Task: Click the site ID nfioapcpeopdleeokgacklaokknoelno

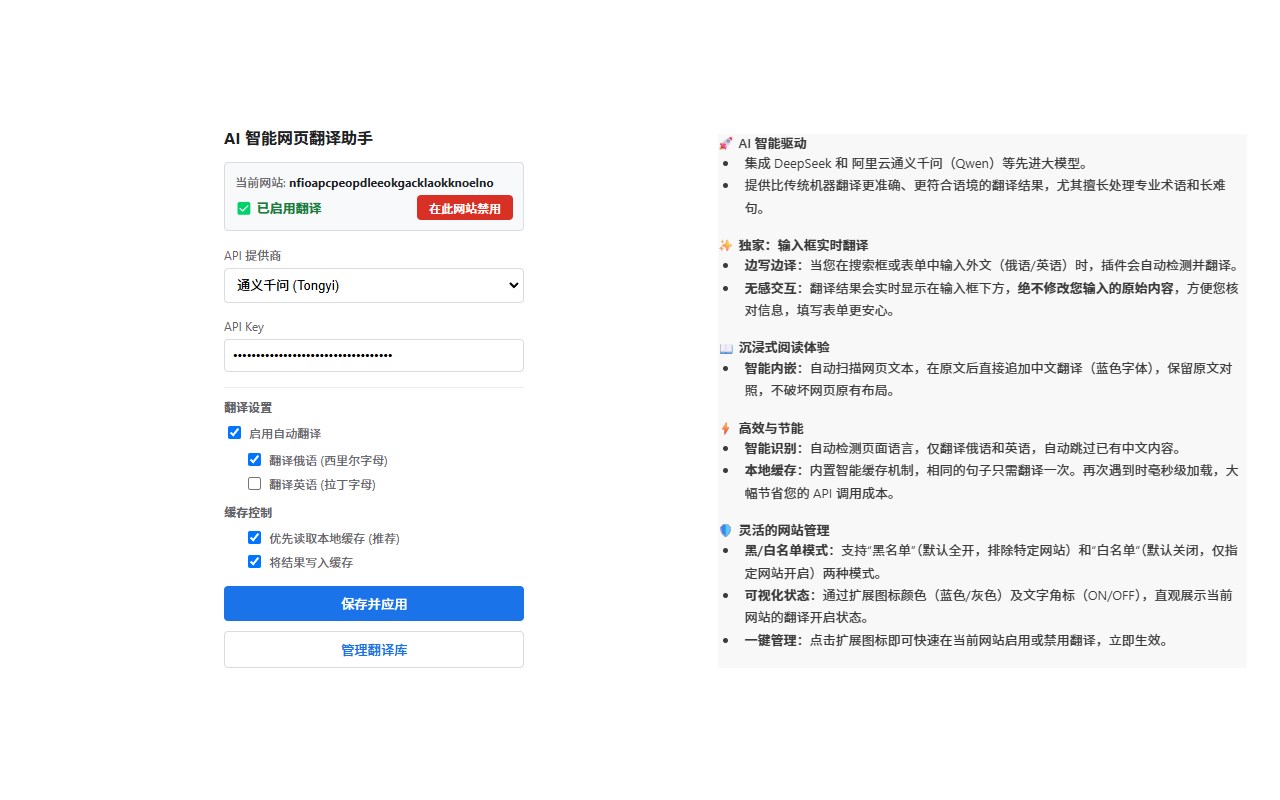Action: pyautogui.click(x=391, y=183)
